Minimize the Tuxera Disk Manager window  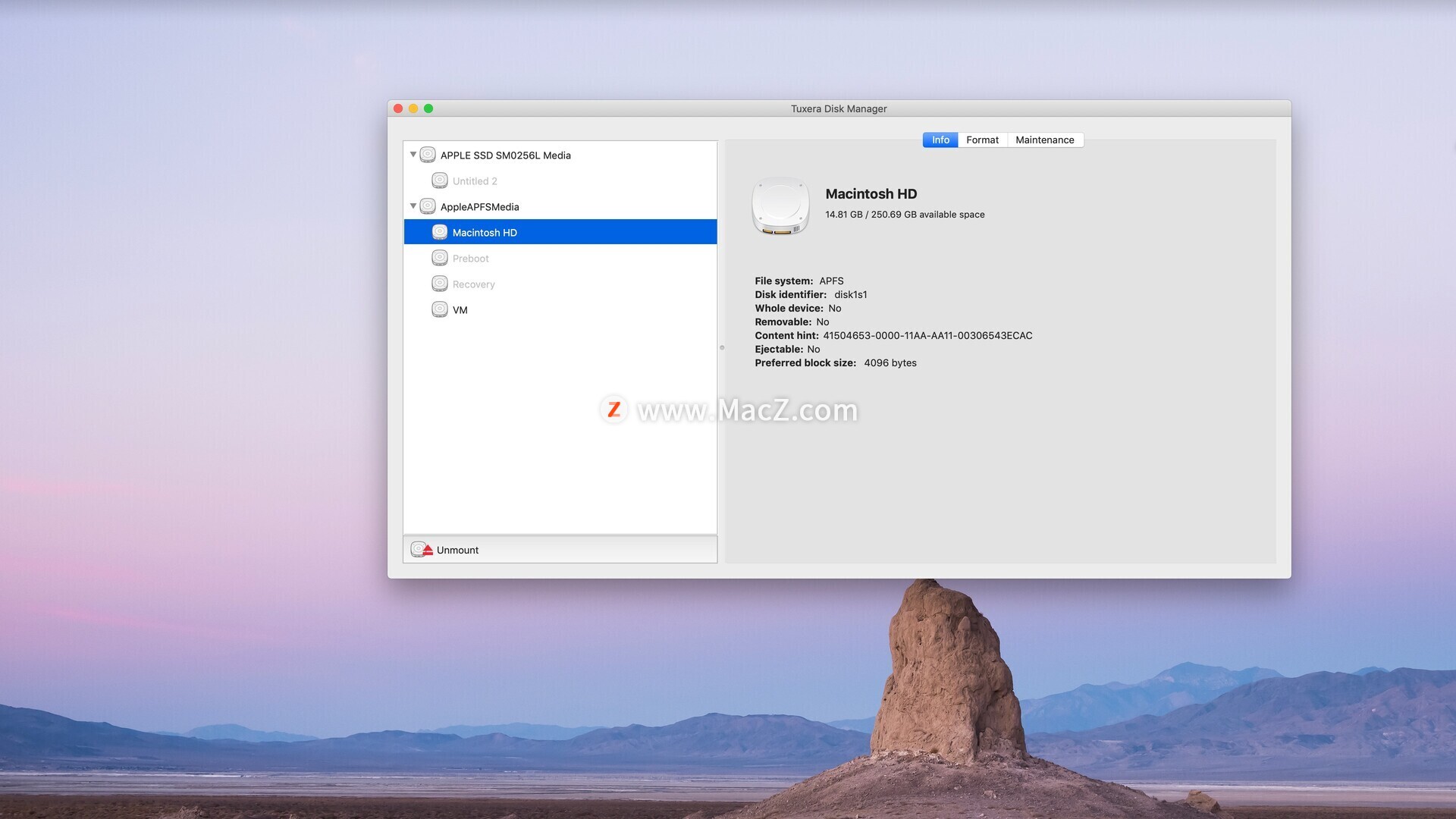point(413,108)
